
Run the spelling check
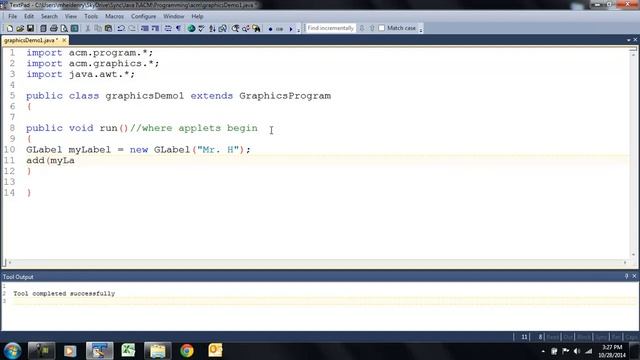pyautogui.click(x=202, y=29)
